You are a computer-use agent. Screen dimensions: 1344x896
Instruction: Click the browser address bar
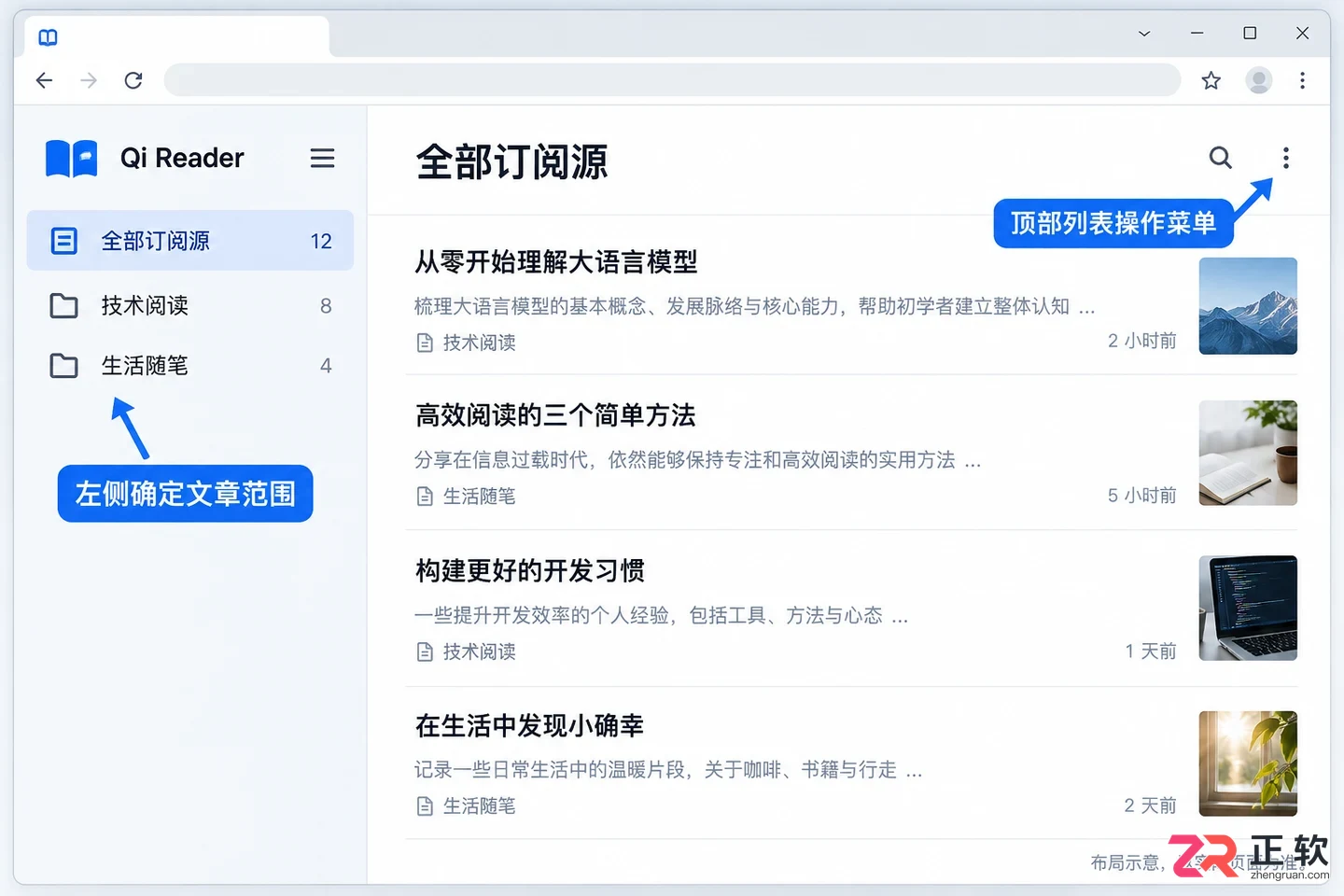click(672, 80)
